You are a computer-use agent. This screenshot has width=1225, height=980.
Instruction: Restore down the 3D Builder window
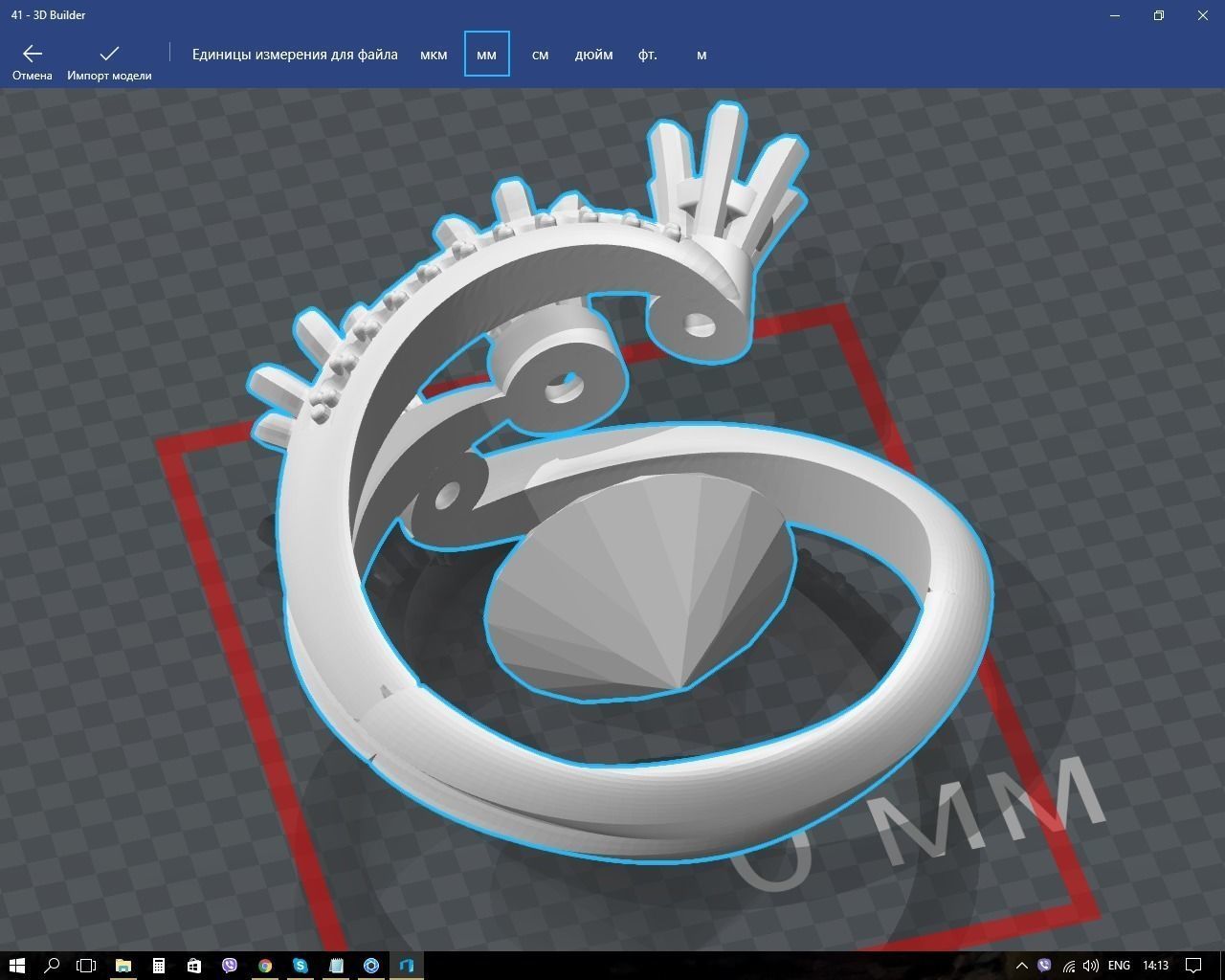[1159, 15]
